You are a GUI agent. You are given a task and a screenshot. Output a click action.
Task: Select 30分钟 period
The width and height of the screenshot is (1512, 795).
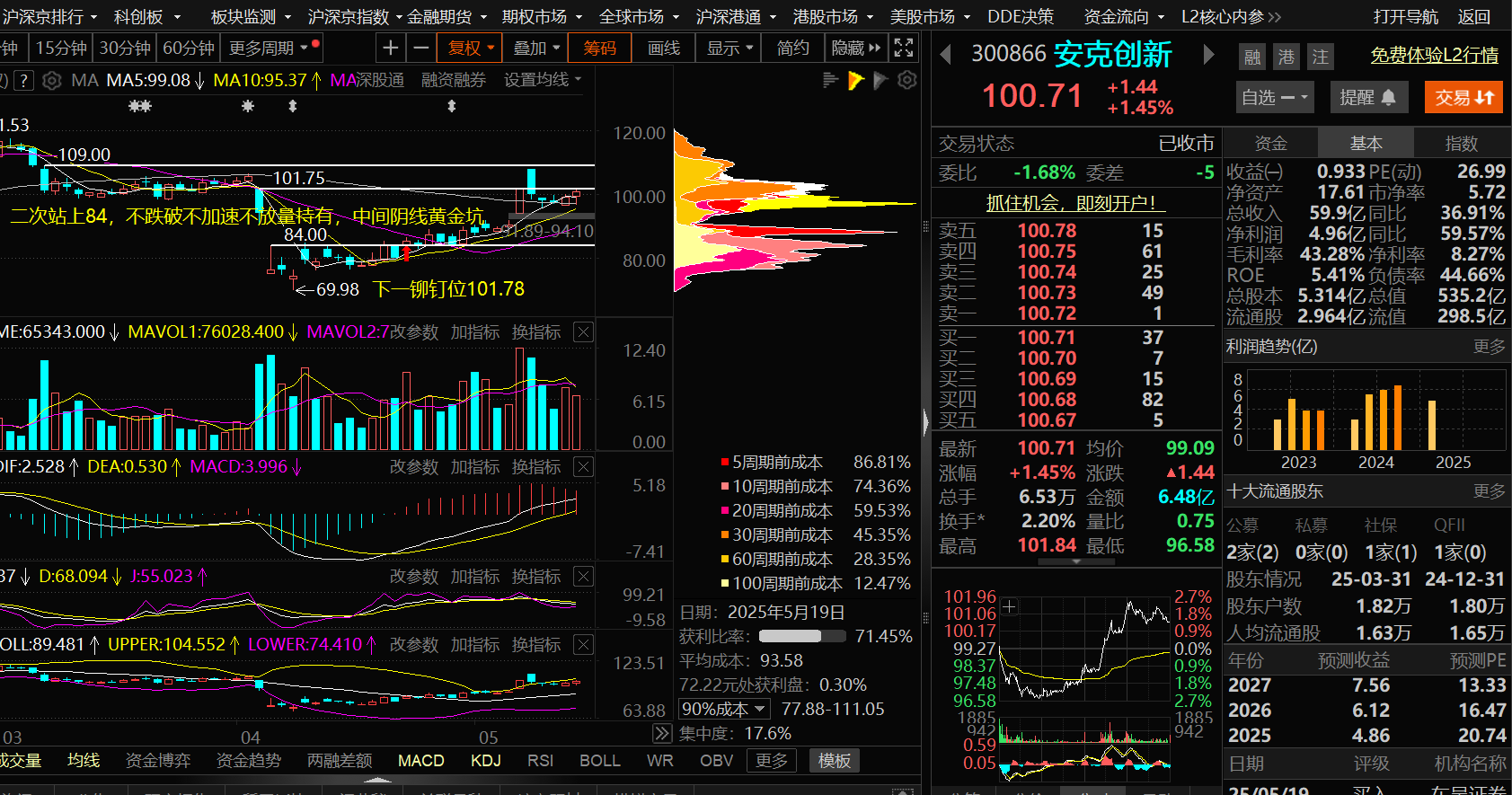[x=125, y=48]
